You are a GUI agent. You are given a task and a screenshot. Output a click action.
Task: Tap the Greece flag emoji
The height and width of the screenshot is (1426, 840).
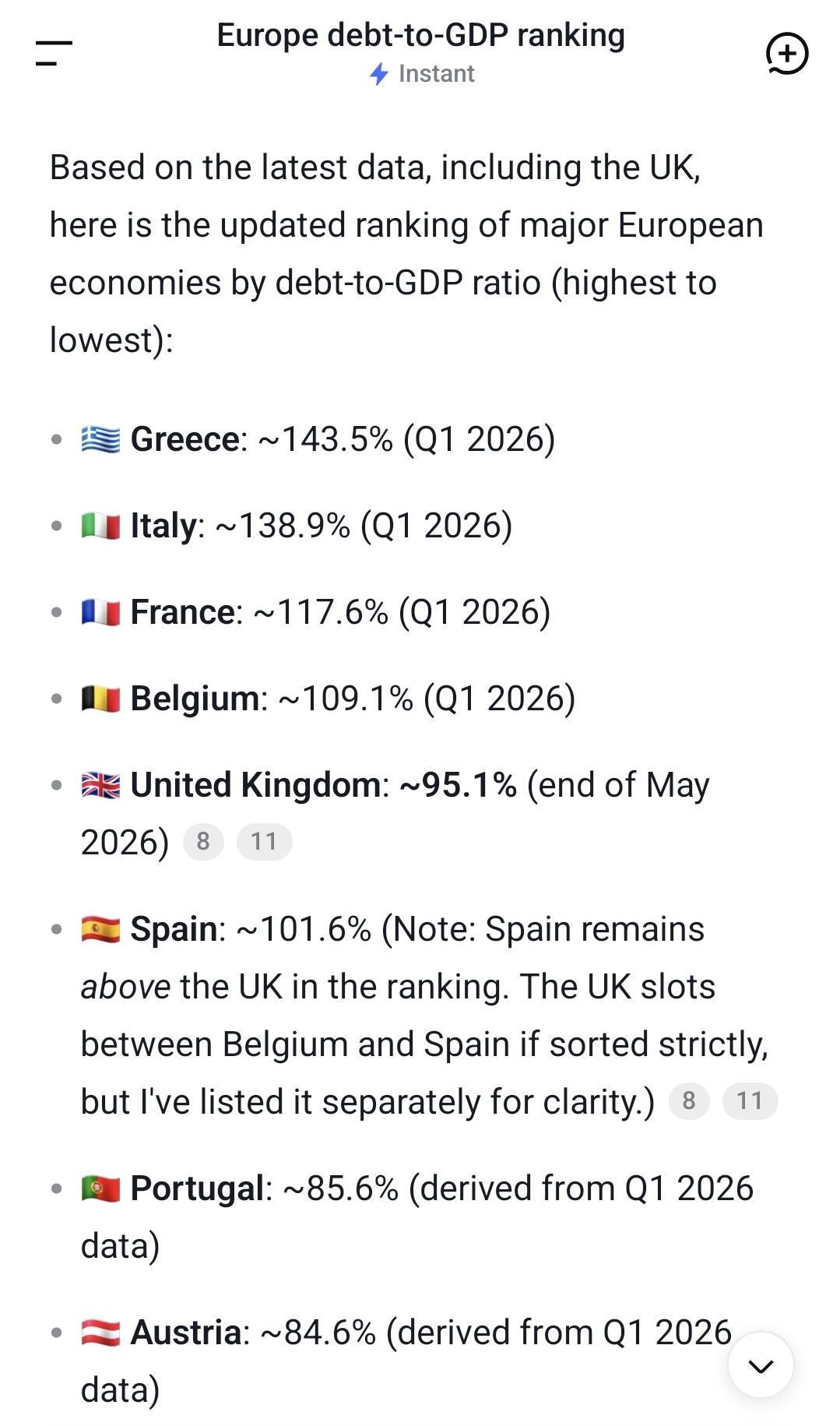pyautogui.click(x=100, y=440)
